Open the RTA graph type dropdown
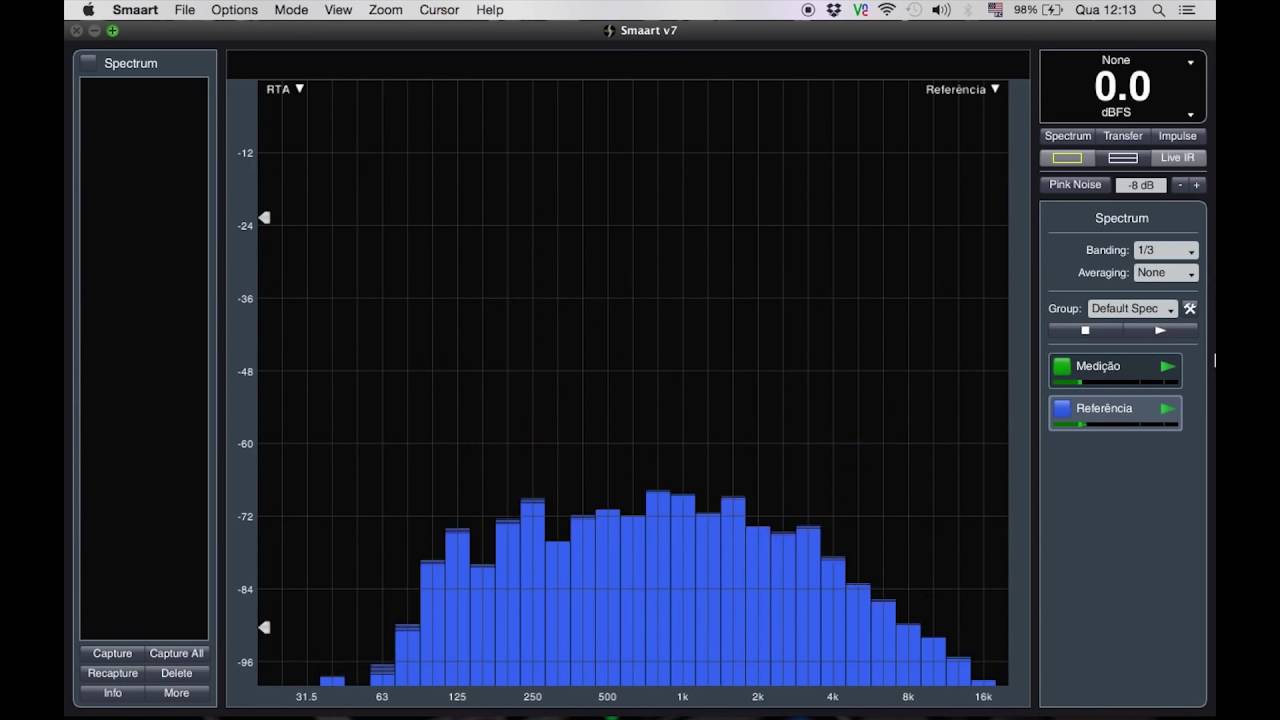The height and width of the screenshot is (720, 1280). tap(285, 89)
